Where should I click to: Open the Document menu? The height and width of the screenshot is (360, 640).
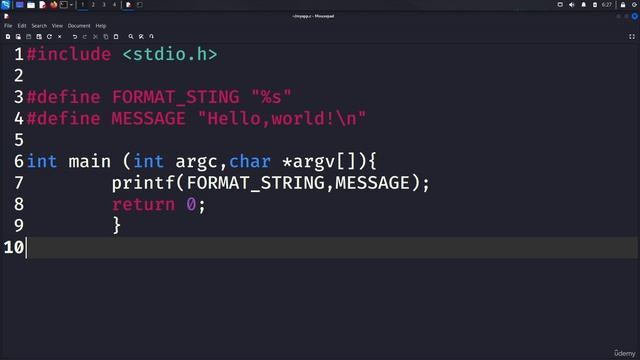(79, 26)
